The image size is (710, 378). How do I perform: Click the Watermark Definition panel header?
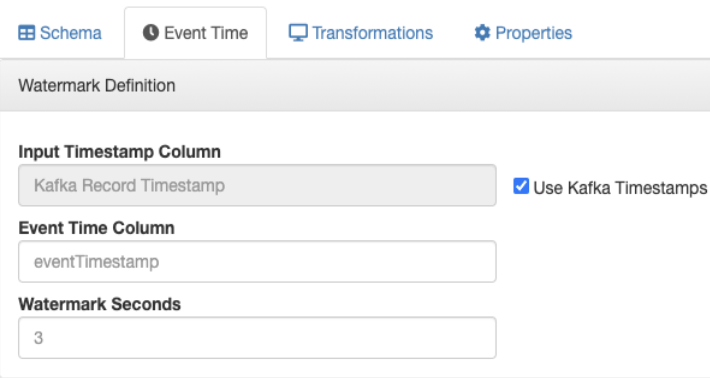point(355,85)
